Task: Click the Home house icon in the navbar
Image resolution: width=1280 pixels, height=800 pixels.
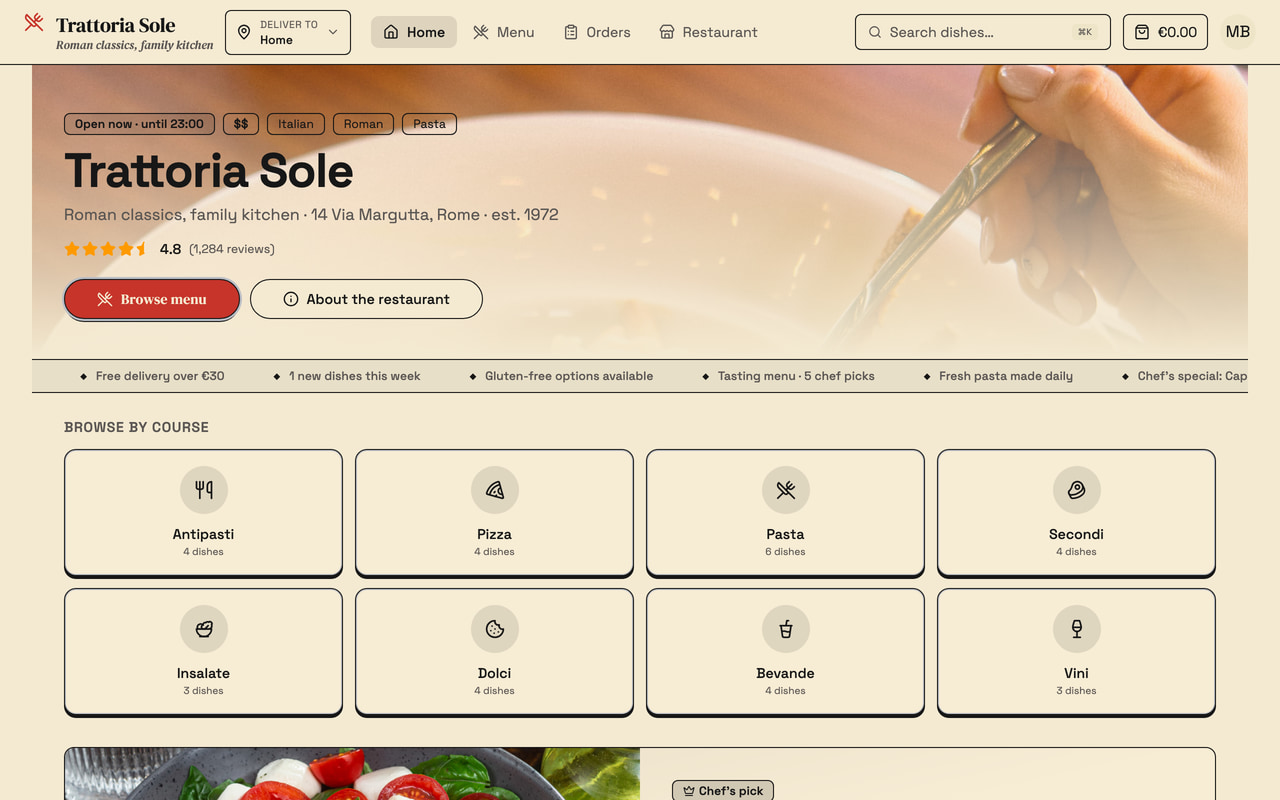Action: (x=391, y=32)
